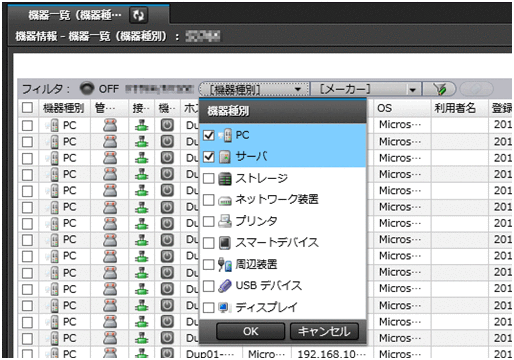514x360 pixels.
Task: Check the ネットワーク装置 checkbox
Action: click(209, 200)
